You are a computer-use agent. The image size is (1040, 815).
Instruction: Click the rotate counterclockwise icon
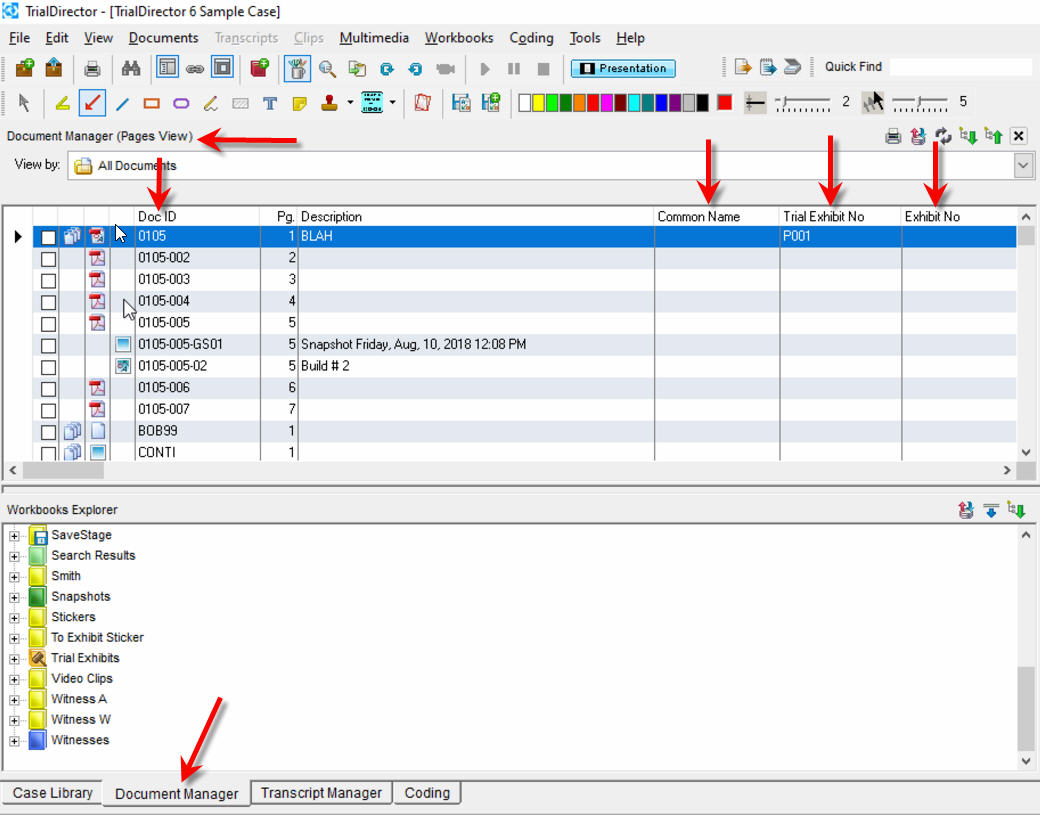415,68
